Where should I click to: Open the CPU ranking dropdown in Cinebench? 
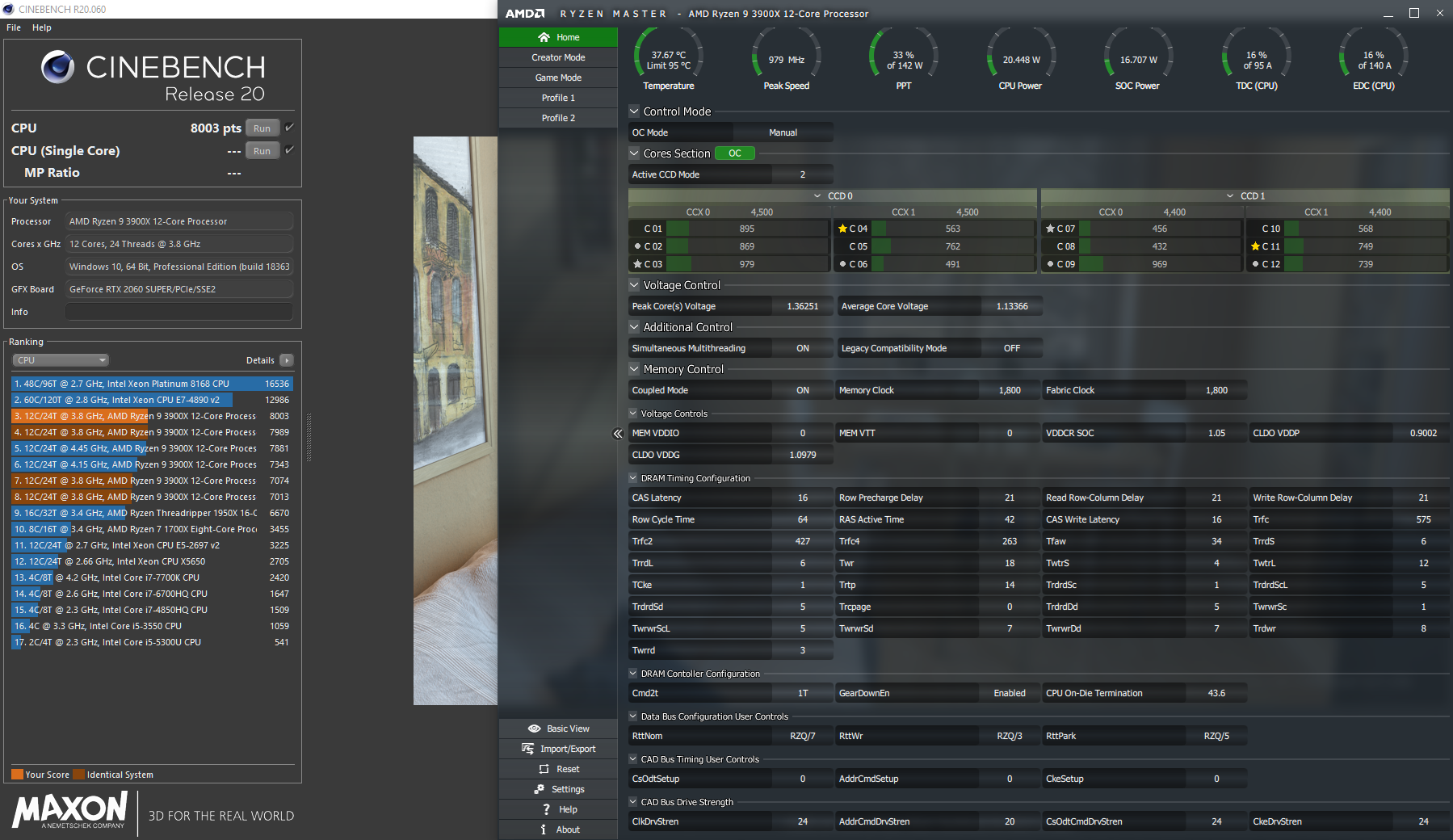tap(61, 360)
